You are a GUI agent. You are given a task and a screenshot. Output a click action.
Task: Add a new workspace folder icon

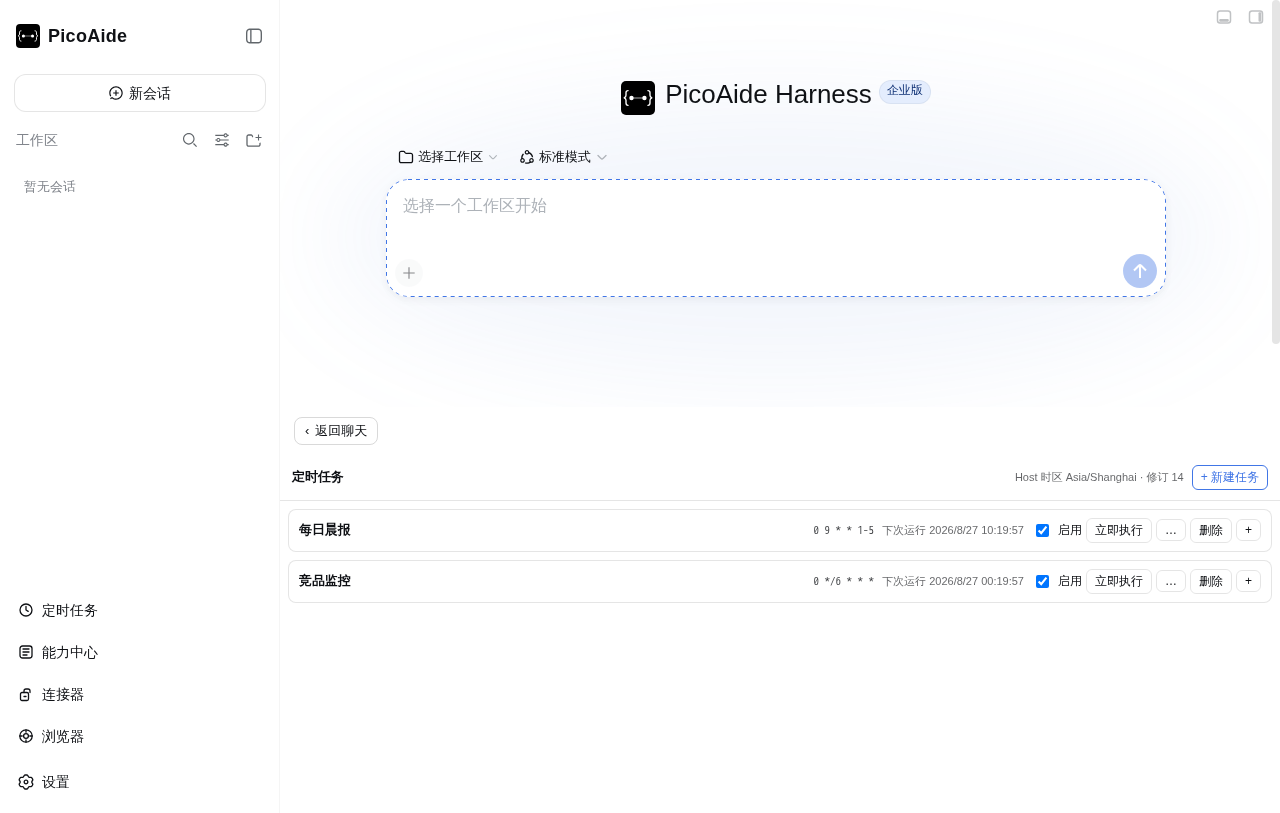coord(254,140)
